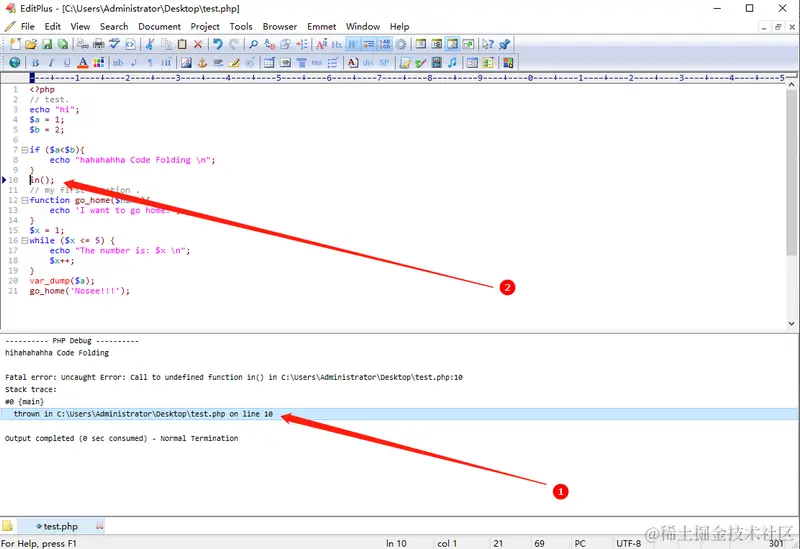The image size is (800, 549).
Task: Pin window with Always on Top icon
Action: [x=504, y=44]
